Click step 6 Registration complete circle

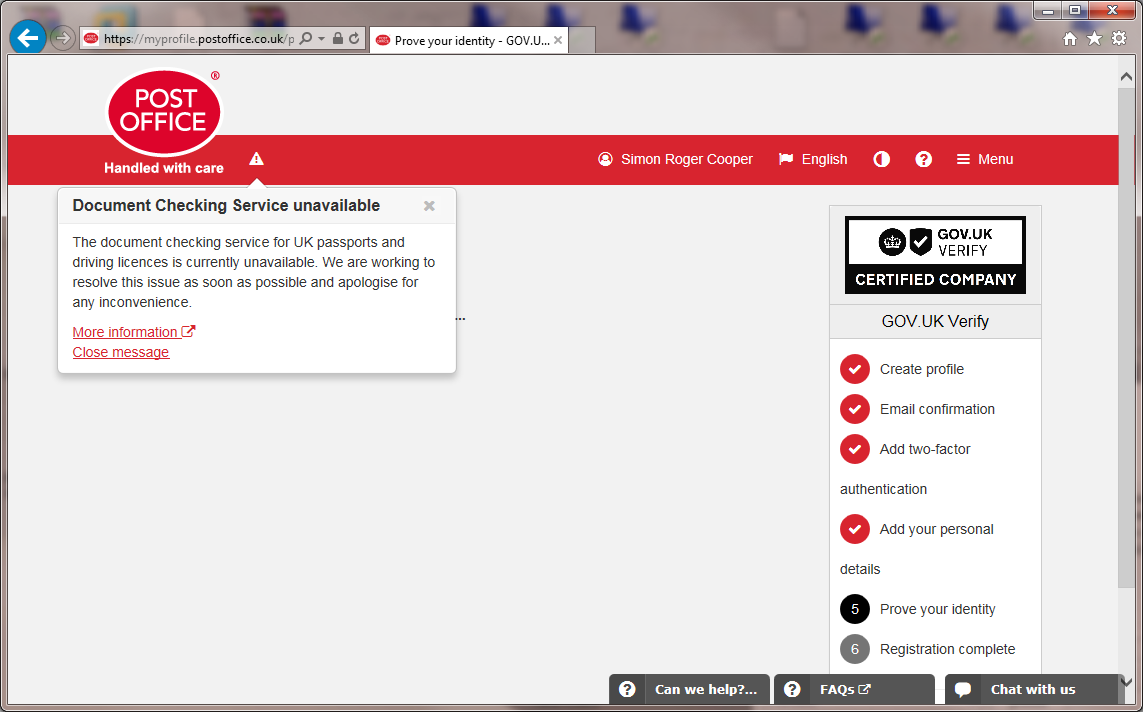tap(854, 649)
